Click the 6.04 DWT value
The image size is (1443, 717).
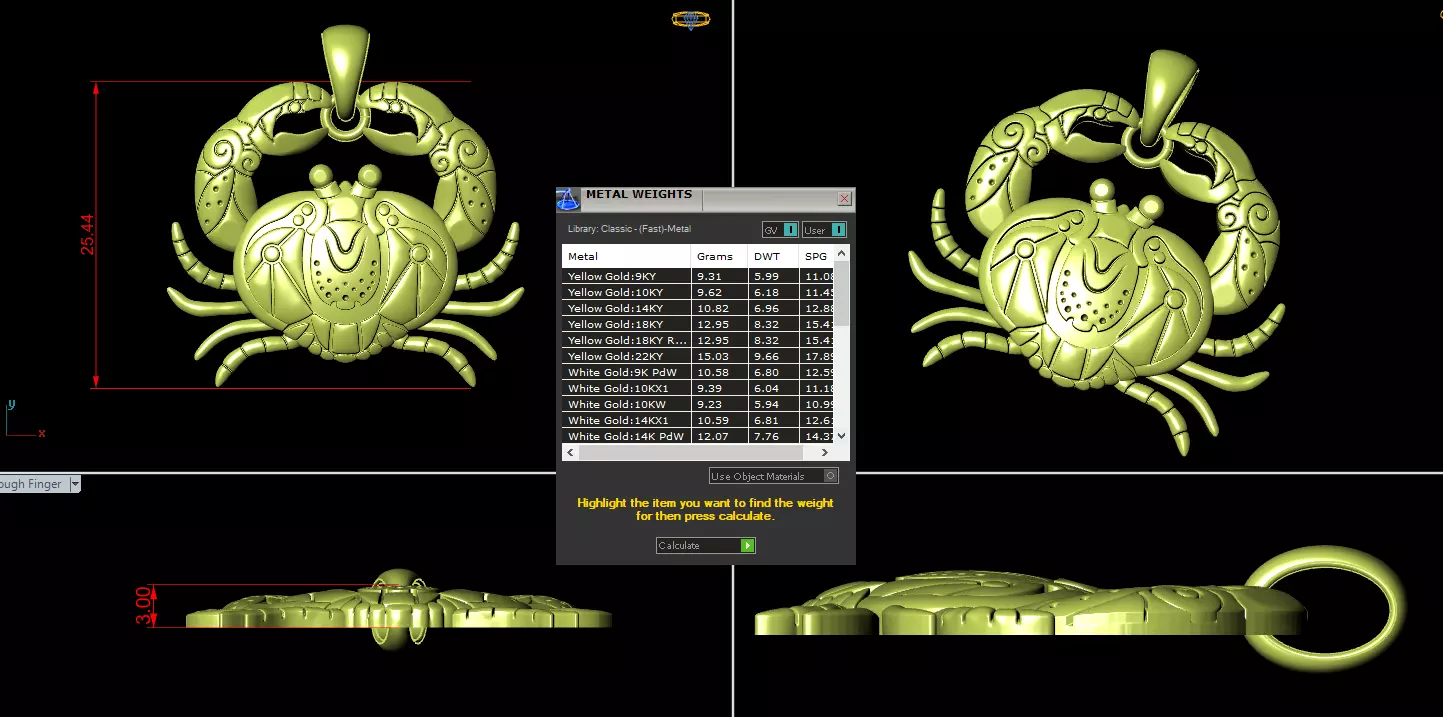766,388
